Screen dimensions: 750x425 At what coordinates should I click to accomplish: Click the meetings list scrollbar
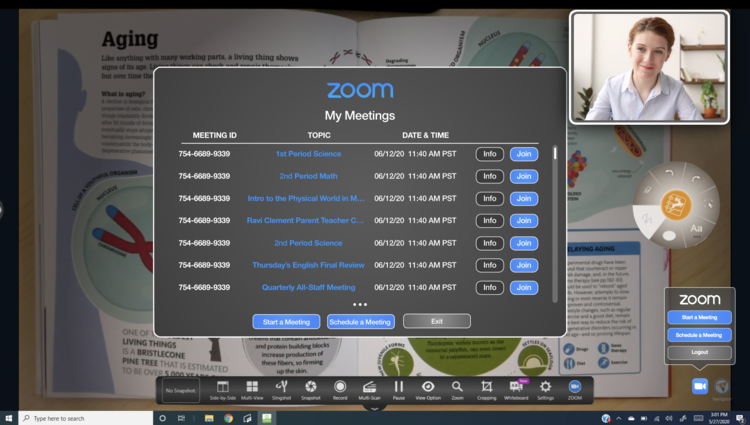[x=555, y=224]
